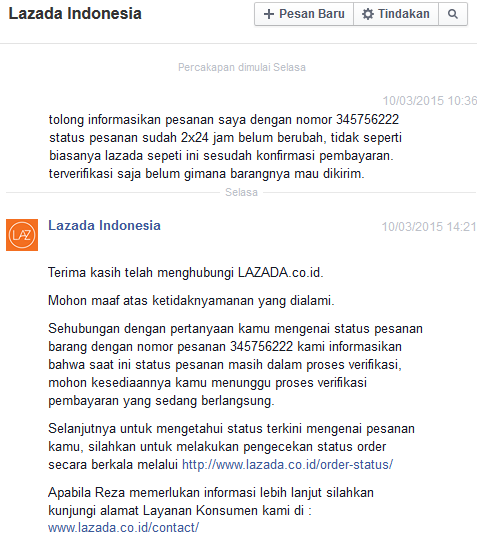Open search with the magnifier icon
The image size is (486, 542).
(453, 14)
